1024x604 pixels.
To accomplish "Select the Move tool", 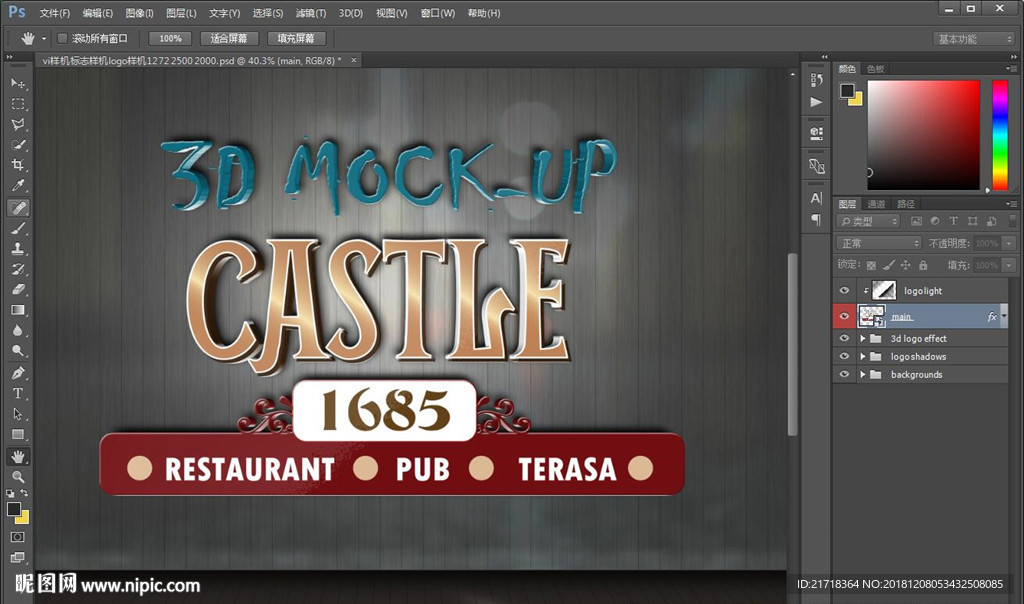I will 18,84.
